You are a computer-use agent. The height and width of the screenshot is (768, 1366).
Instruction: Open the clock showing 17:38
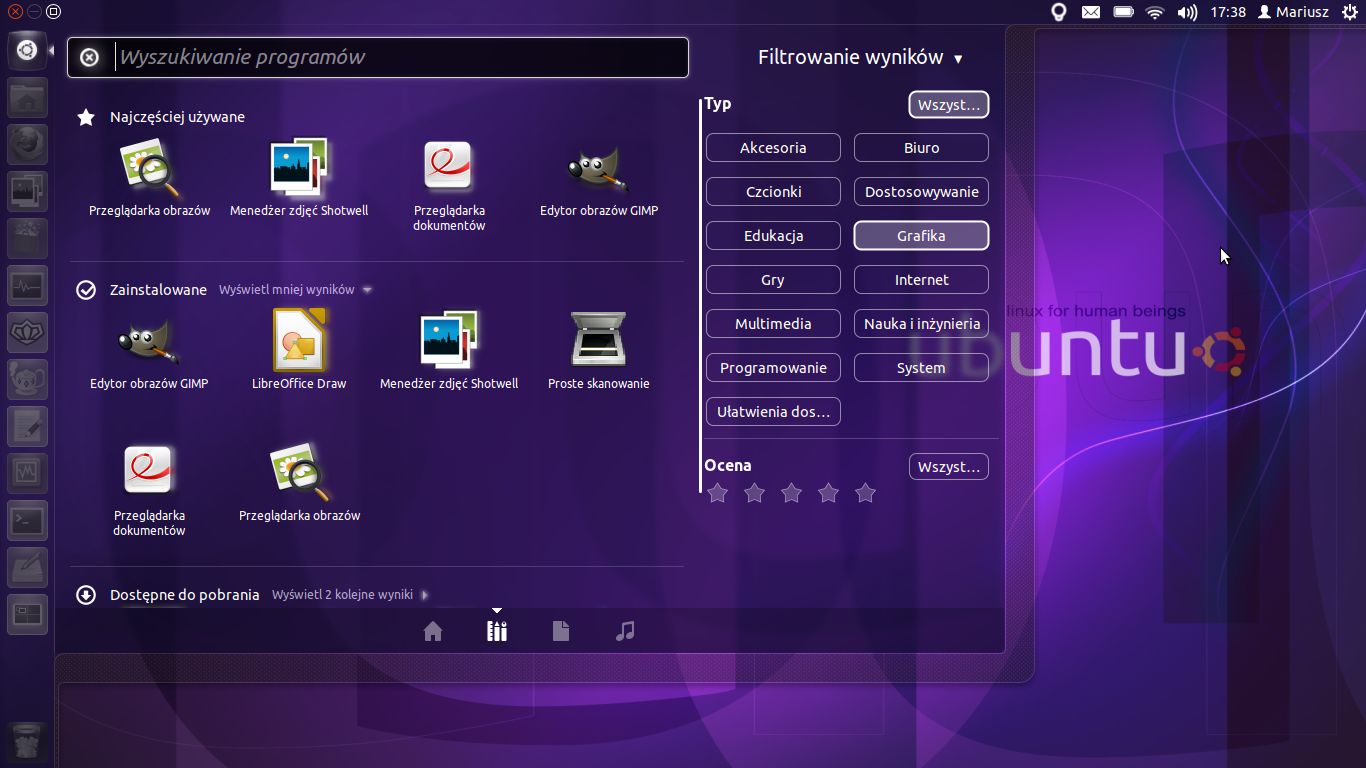(x=1227, y=12)
